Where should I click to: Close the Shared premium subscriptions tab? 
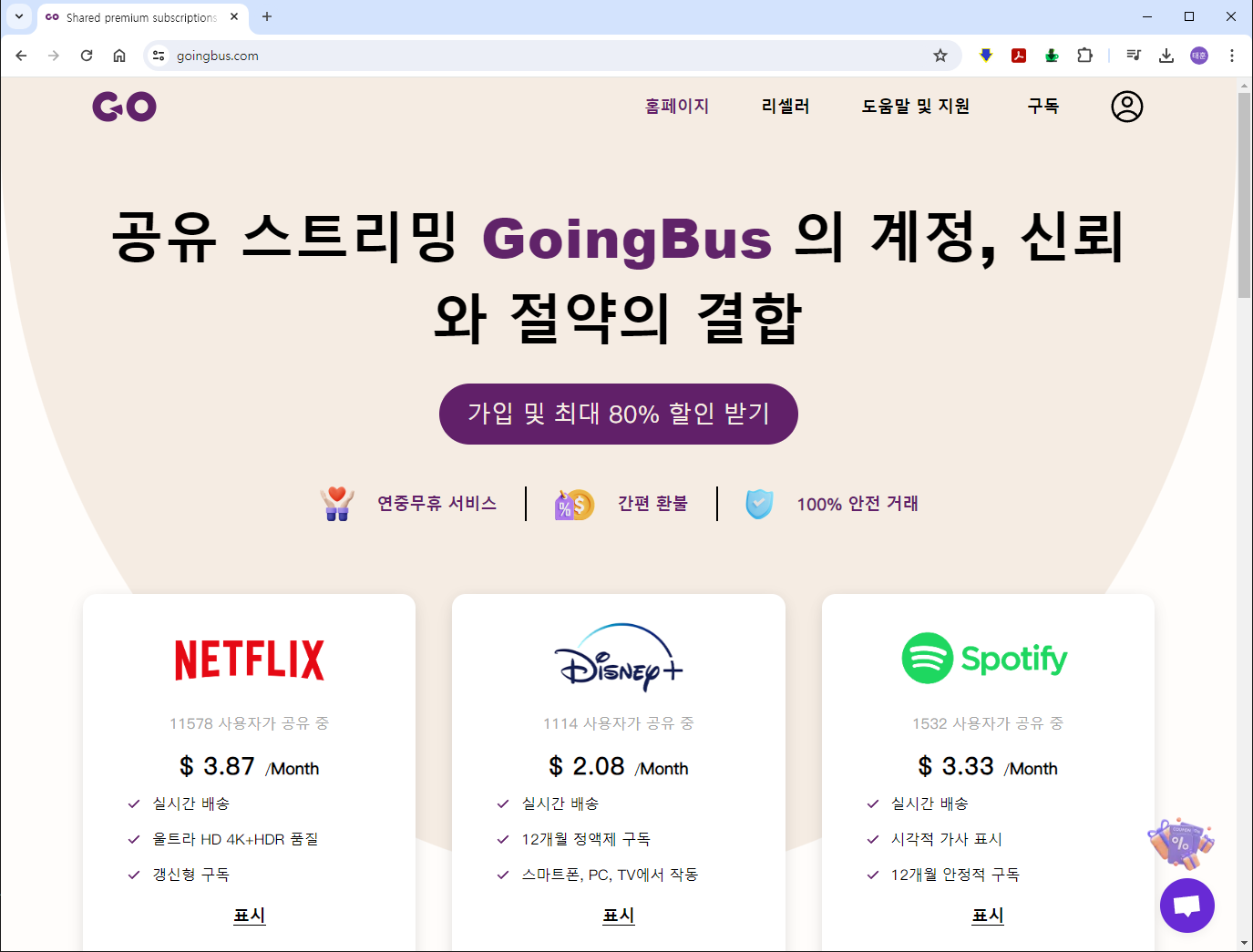pyautogui.click(x=234, y=16)
